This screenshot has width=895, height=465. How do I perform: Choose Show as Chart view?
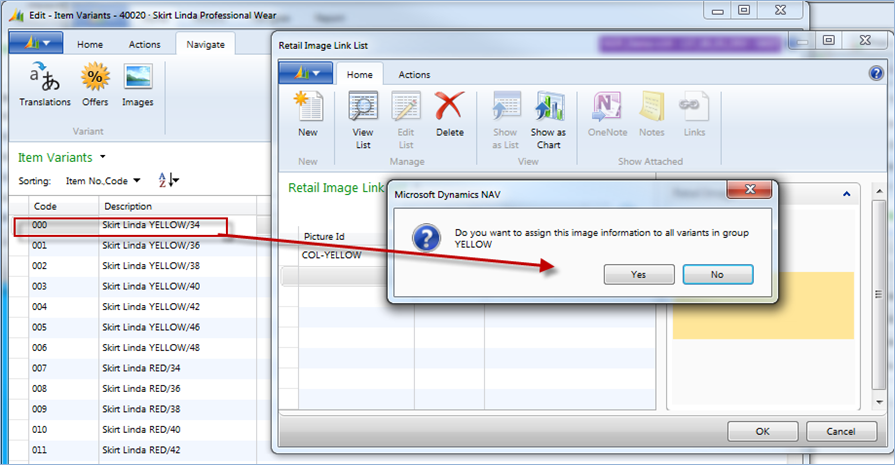tap(549, 120)
